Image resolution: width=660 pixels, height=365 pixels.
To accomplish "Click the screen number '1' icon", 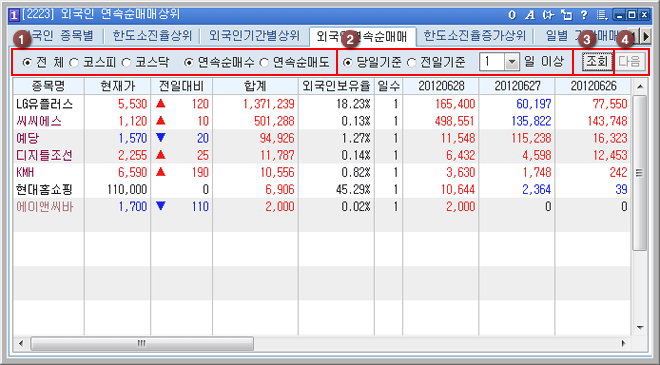I will click(x=14, y=16).
